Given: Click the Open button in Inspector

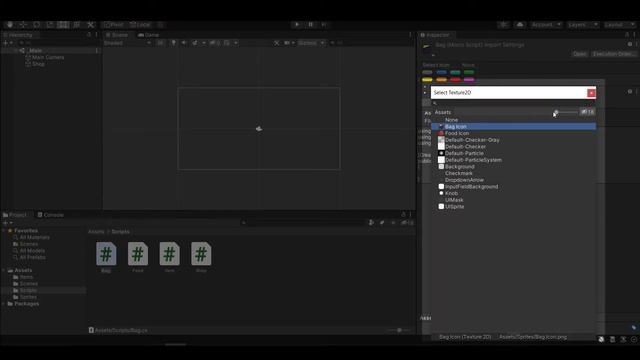Looking at the screenshot, I should click(x=580, y=54).
